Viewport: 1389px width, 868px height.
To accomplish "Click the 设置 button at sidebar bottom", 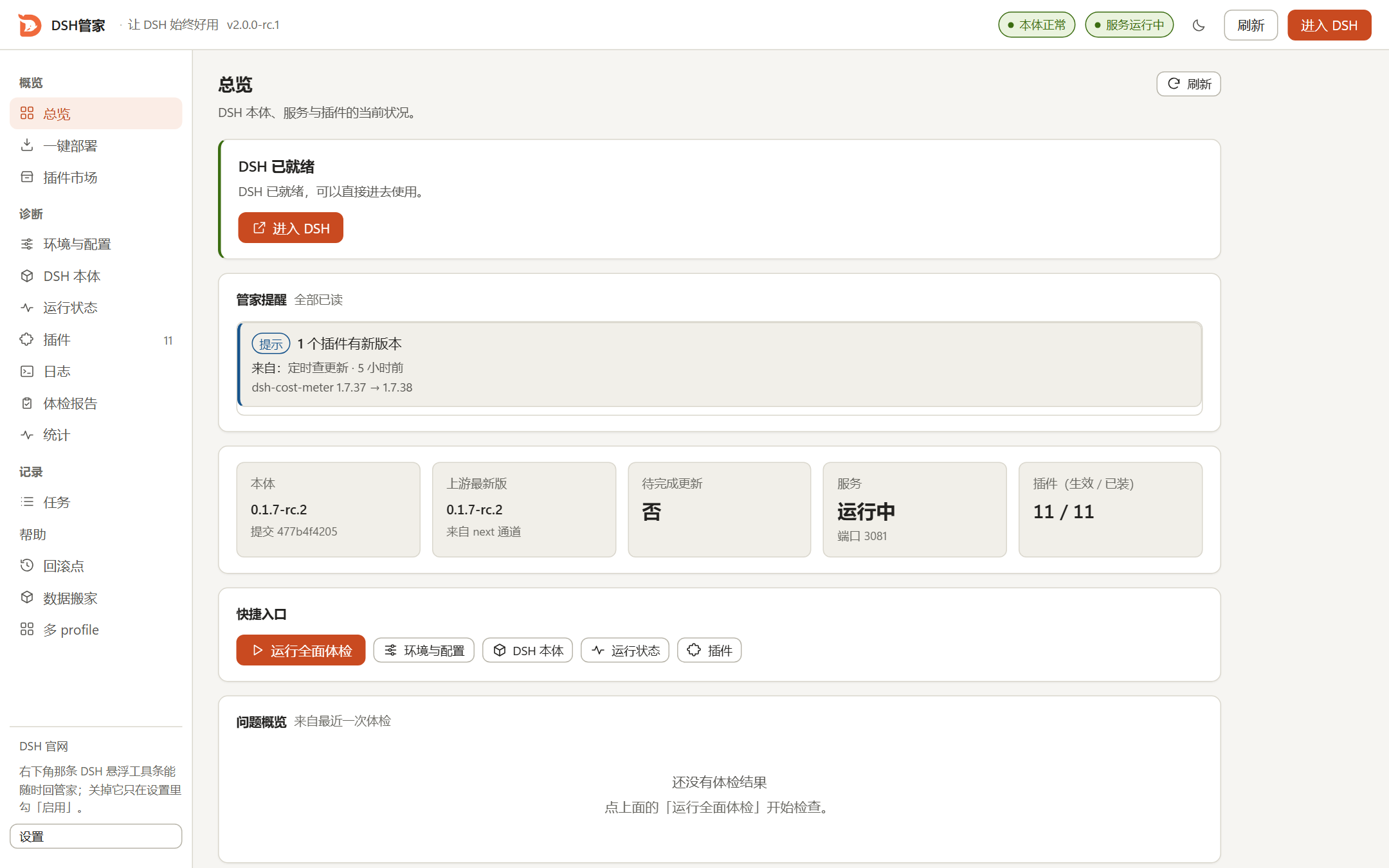I will tap(96, 836).
